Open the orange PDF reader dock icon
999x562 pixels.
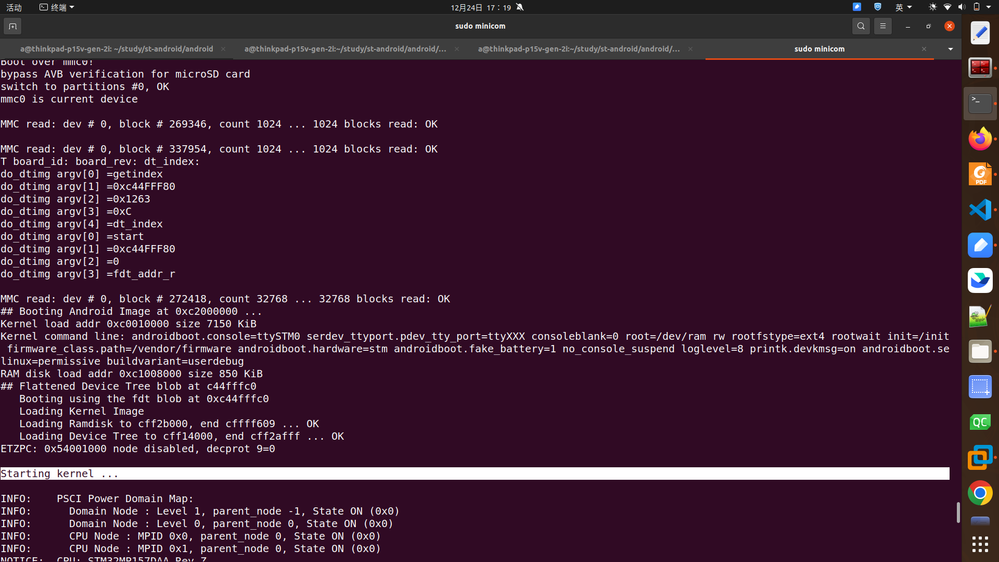[x=980, y=174]
